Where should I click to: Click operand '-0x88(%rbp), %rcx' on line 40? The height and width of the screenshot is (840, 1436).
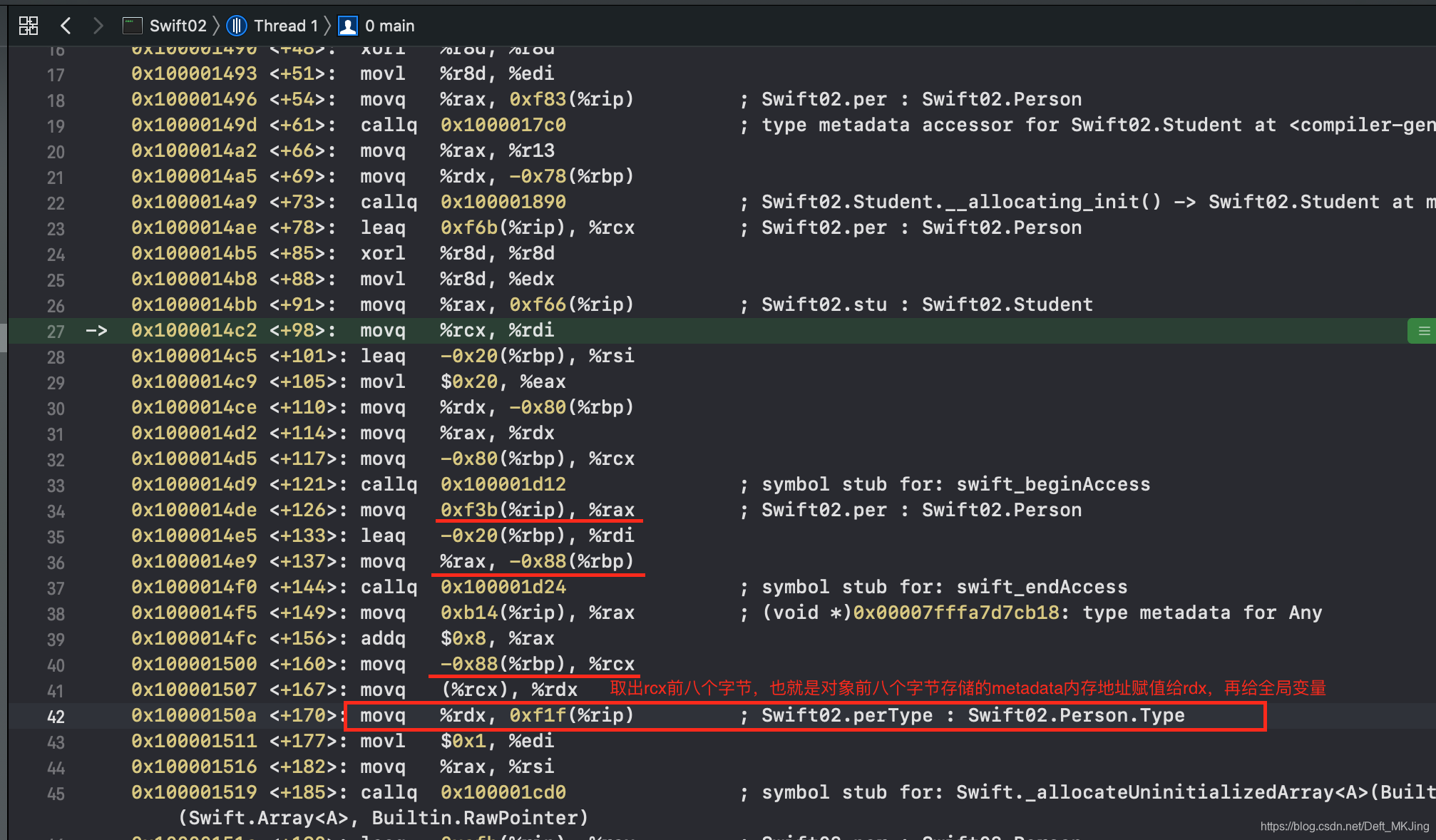(x=538, y=664)
